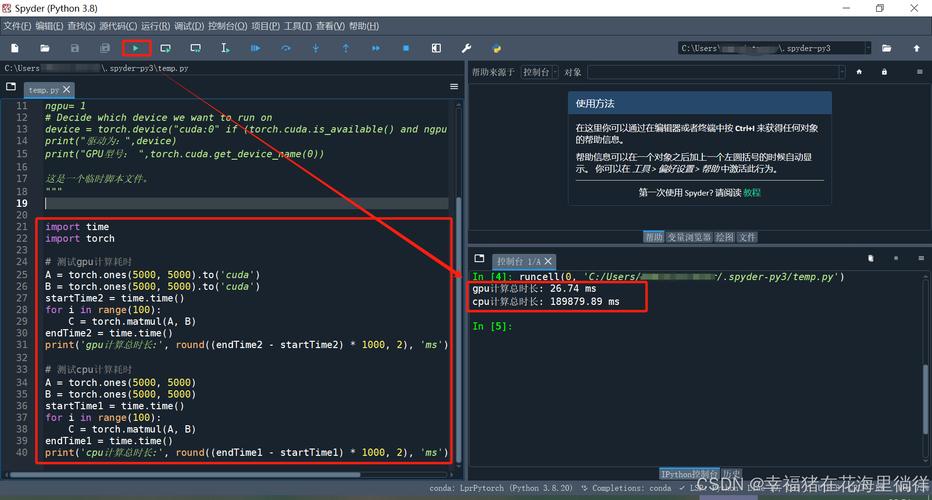Start debugging the file
This screenshot has width=932, height=500.
[x=256, y=48]
